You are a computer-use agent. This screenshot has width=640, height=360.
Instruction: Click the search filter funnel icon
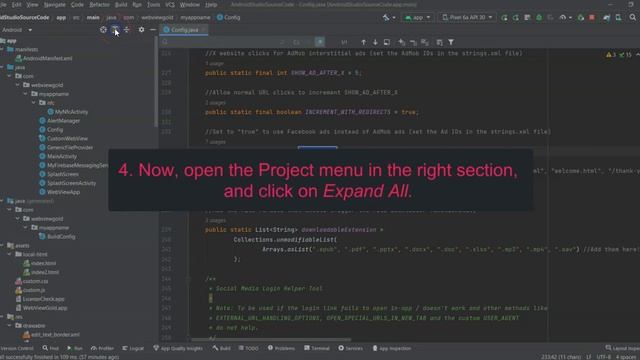451,42
